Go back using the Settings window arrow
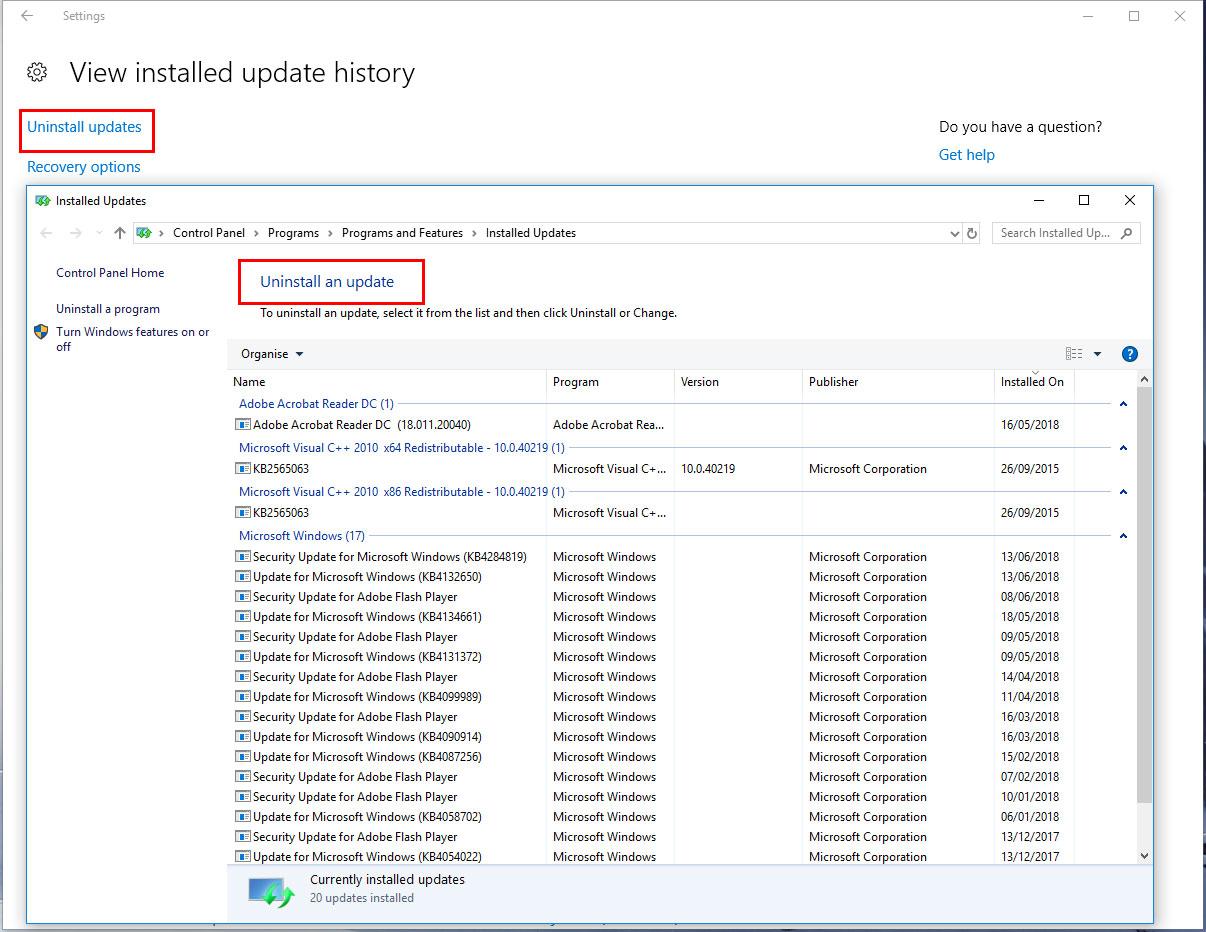 pos(27,16)
